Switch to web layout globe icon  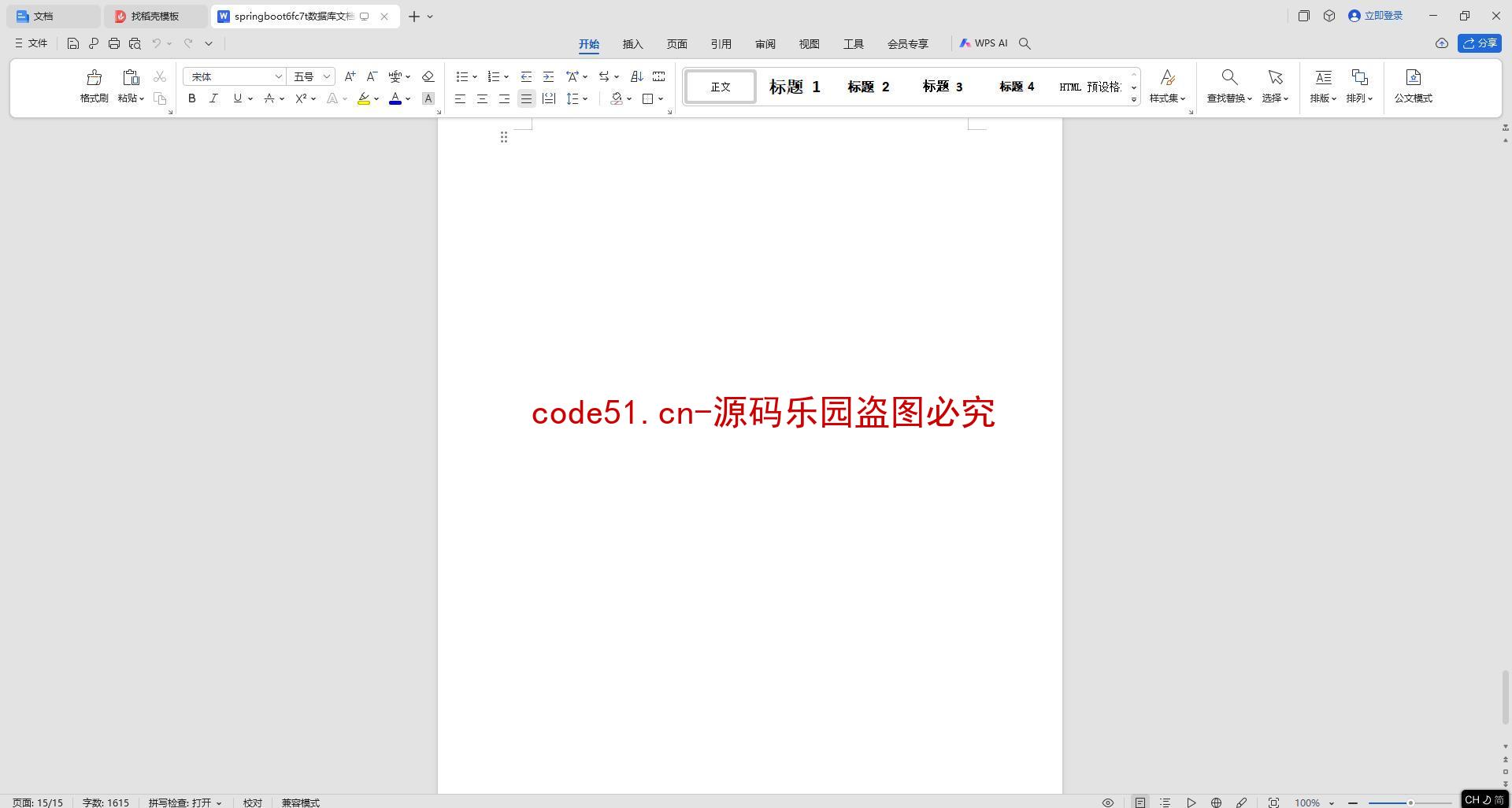pyautogui.click(x=1216, y=802)
